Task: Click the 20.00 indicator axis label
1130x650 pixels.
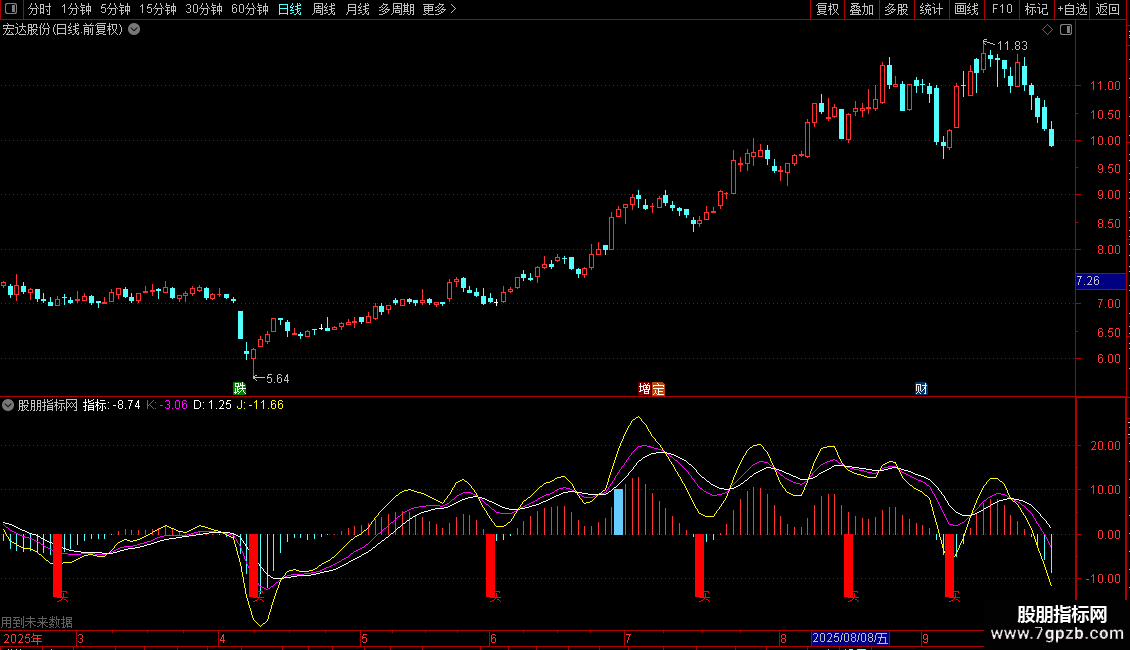Action: pos(1105,446)
